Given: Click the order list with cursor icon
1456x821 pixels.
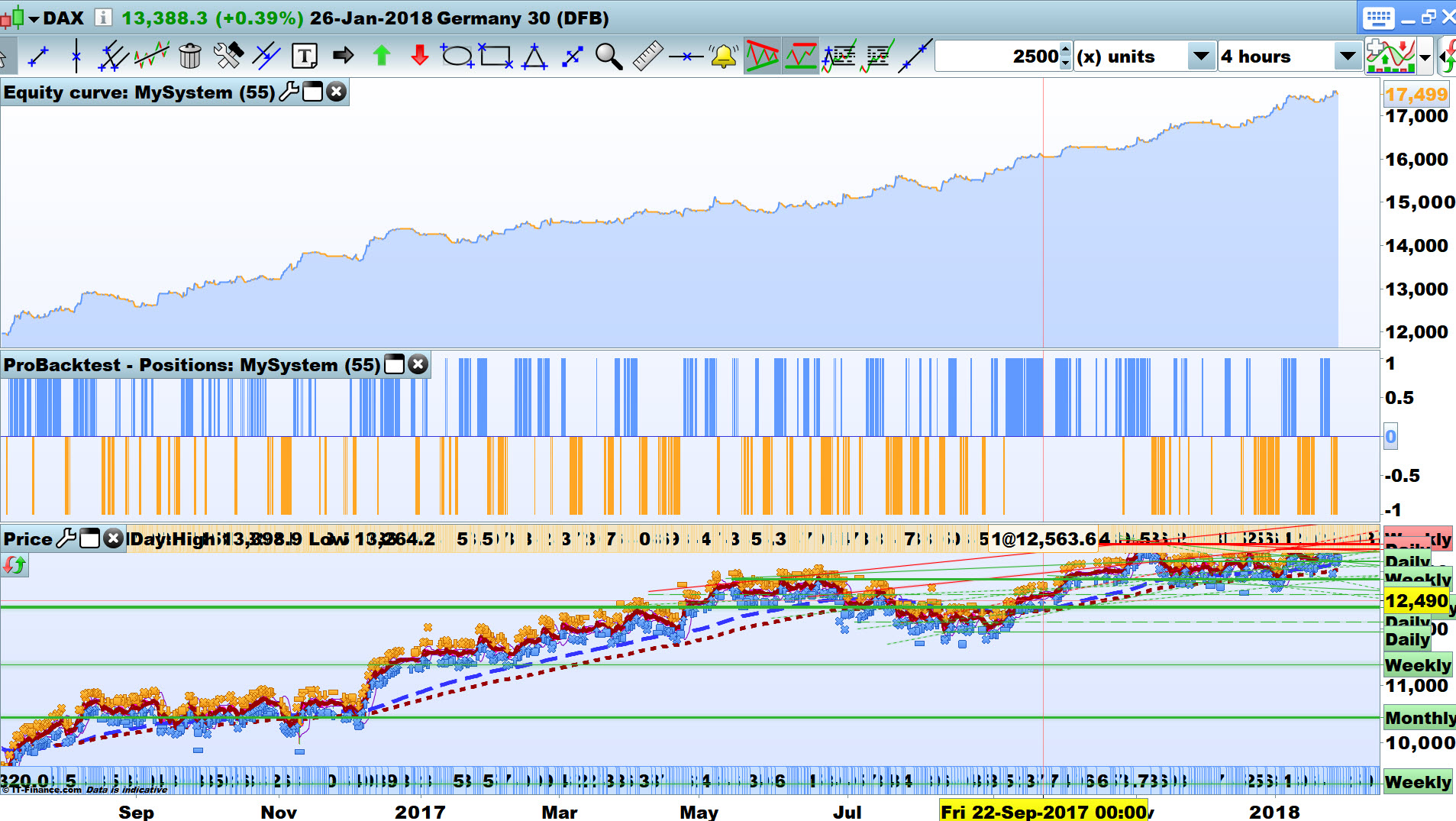Looking at the screenshot, I should click(838, 56).
